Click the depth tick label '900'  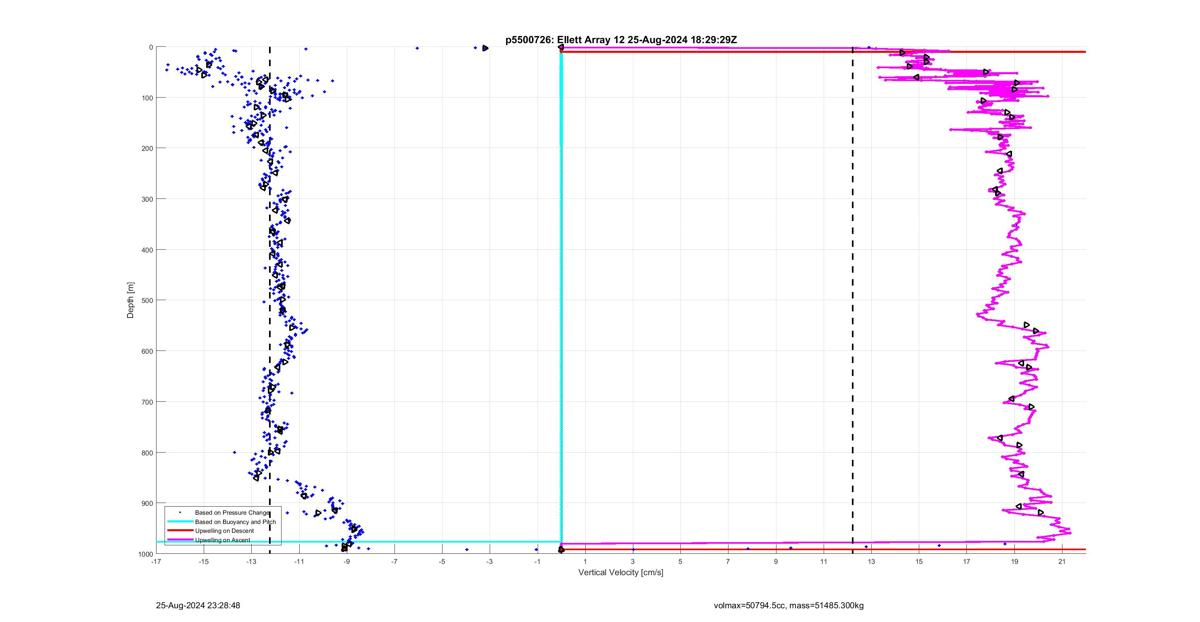click(146, 503)
